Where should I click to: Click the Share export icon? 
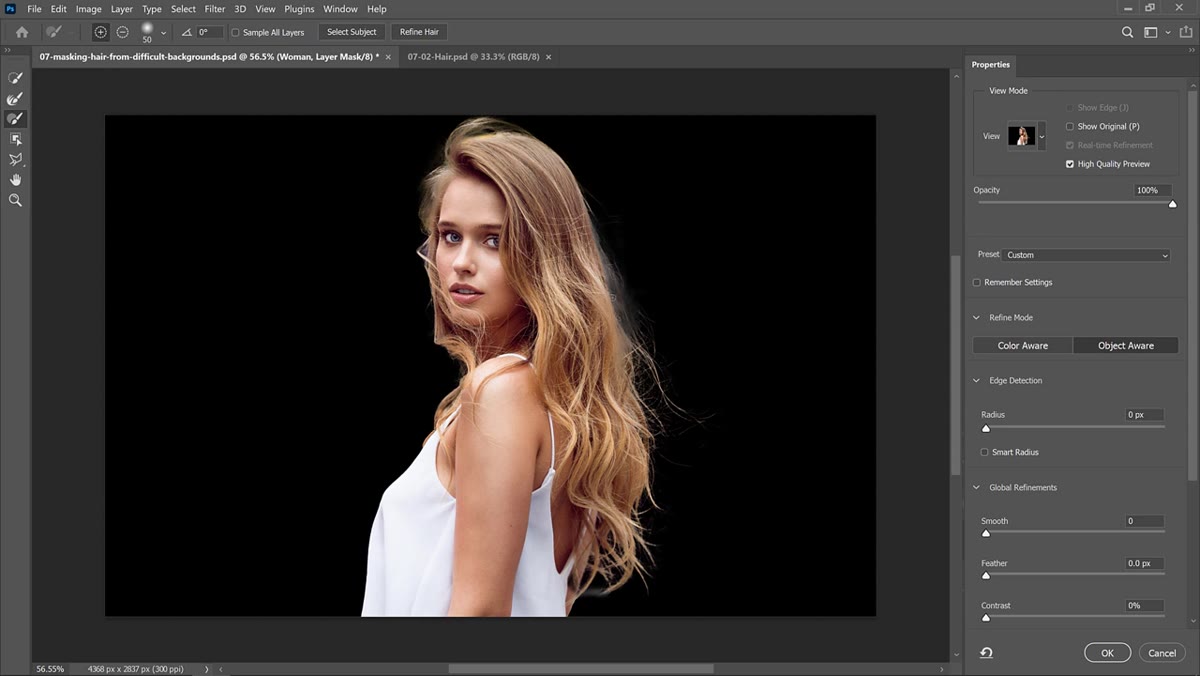[x=1186, y=32]
